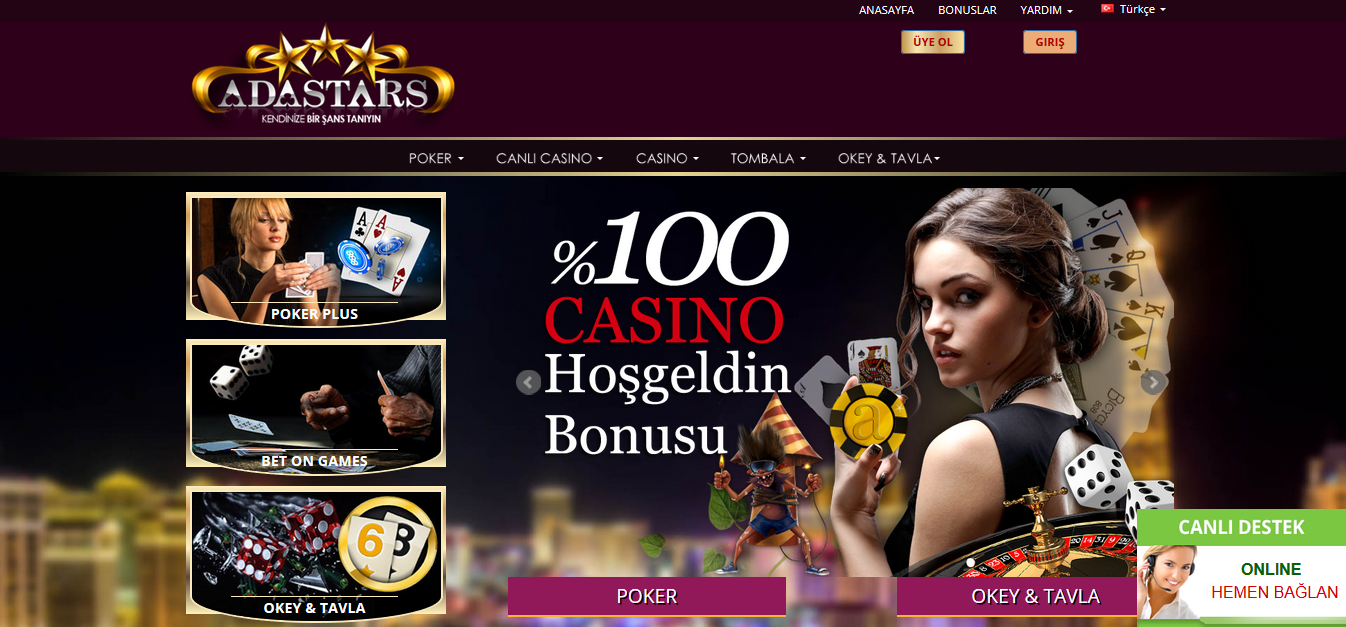The width and height of the screenshot is (1346, 627).
Task: Advance to next carousel slide arrow
Action: [1153, 381]
